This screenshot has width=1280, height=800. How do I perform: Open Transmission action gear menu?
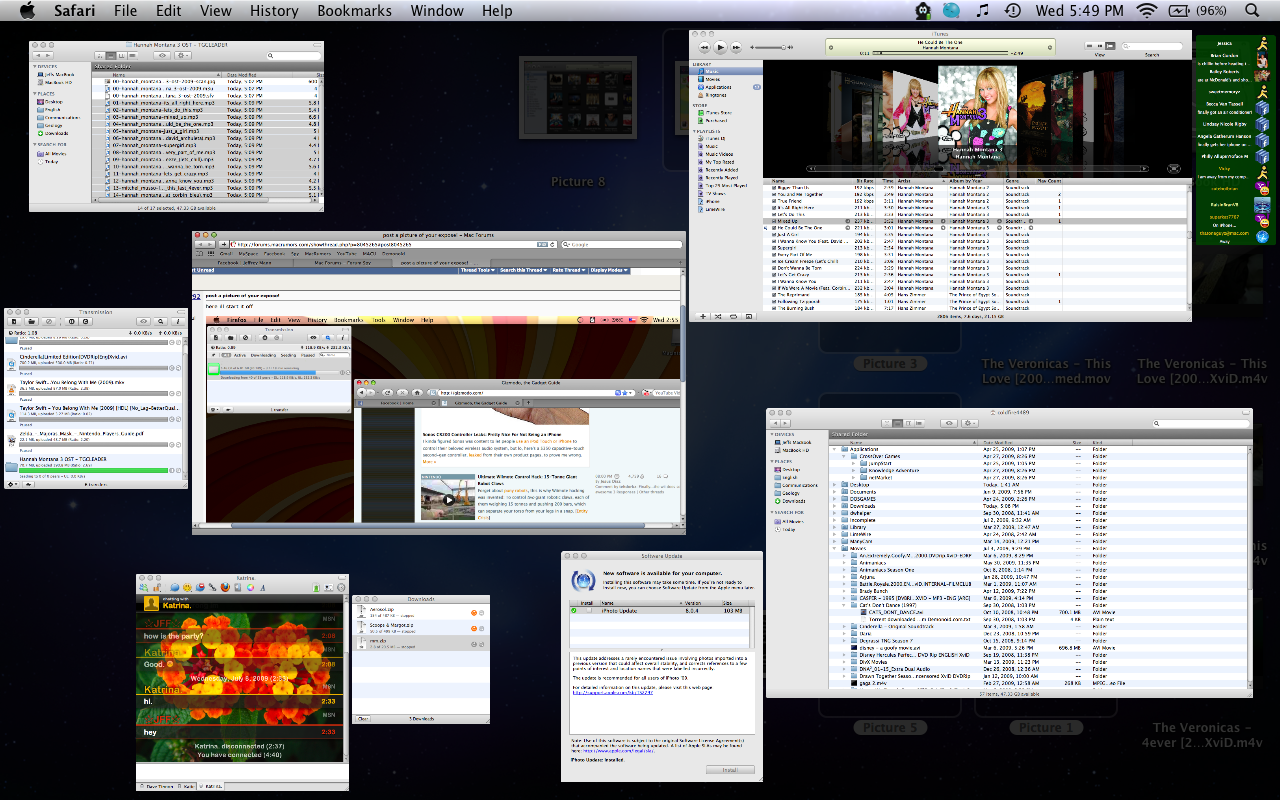[x=13, y=484]
